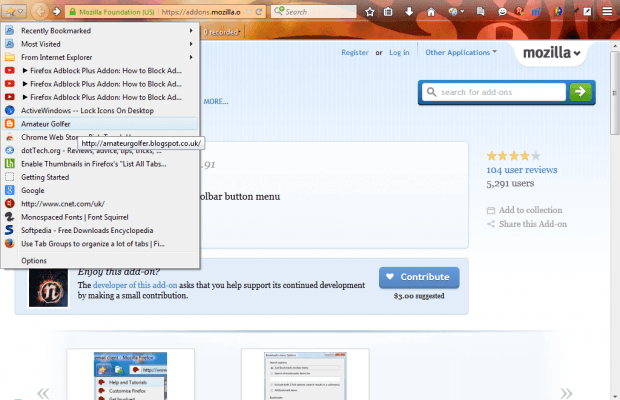The width and height of the screenshot is (620, 400).
Task: Go to previous screenshots arrow
Action: (x=43, y=393)
